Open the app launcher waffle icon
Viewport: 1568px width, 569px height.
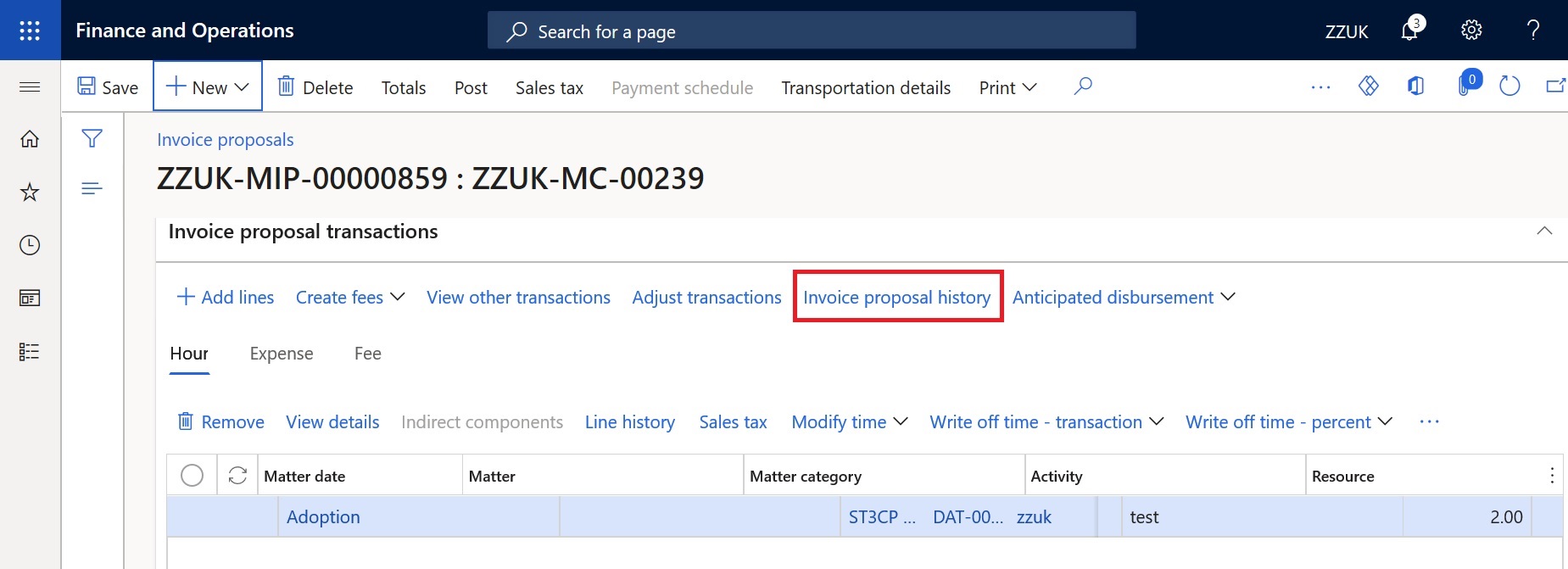pos(30,31)
